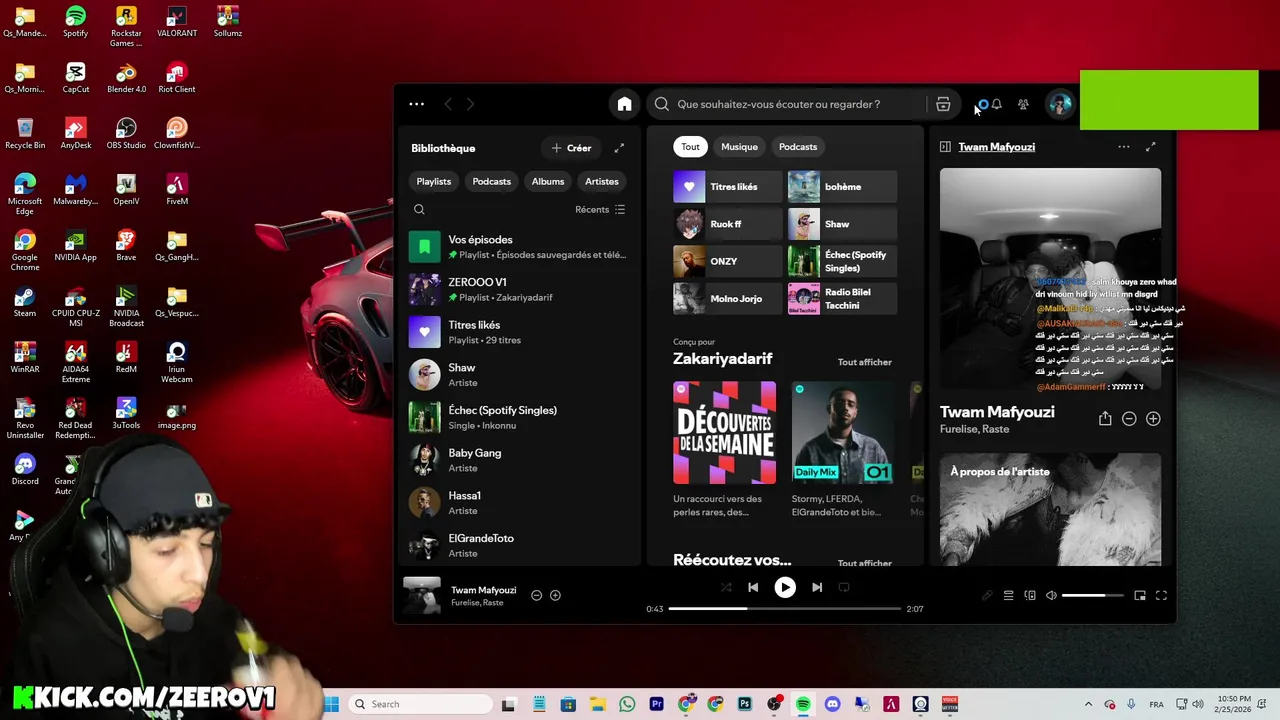Select the Tout tab
This screenshot has height=720, width=1280.
(691, 147)
